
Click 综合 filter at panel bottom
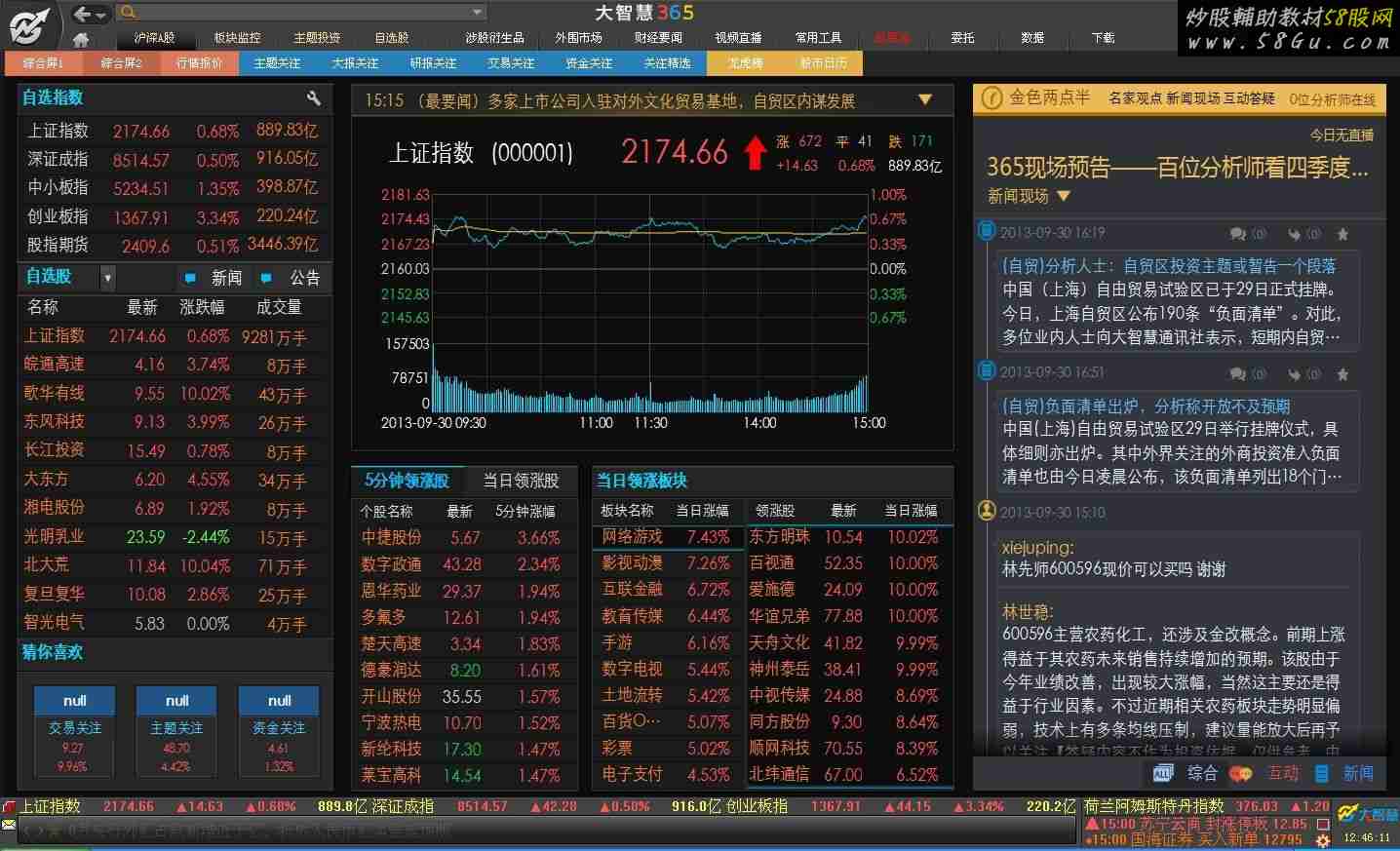tap(1202, 773)
